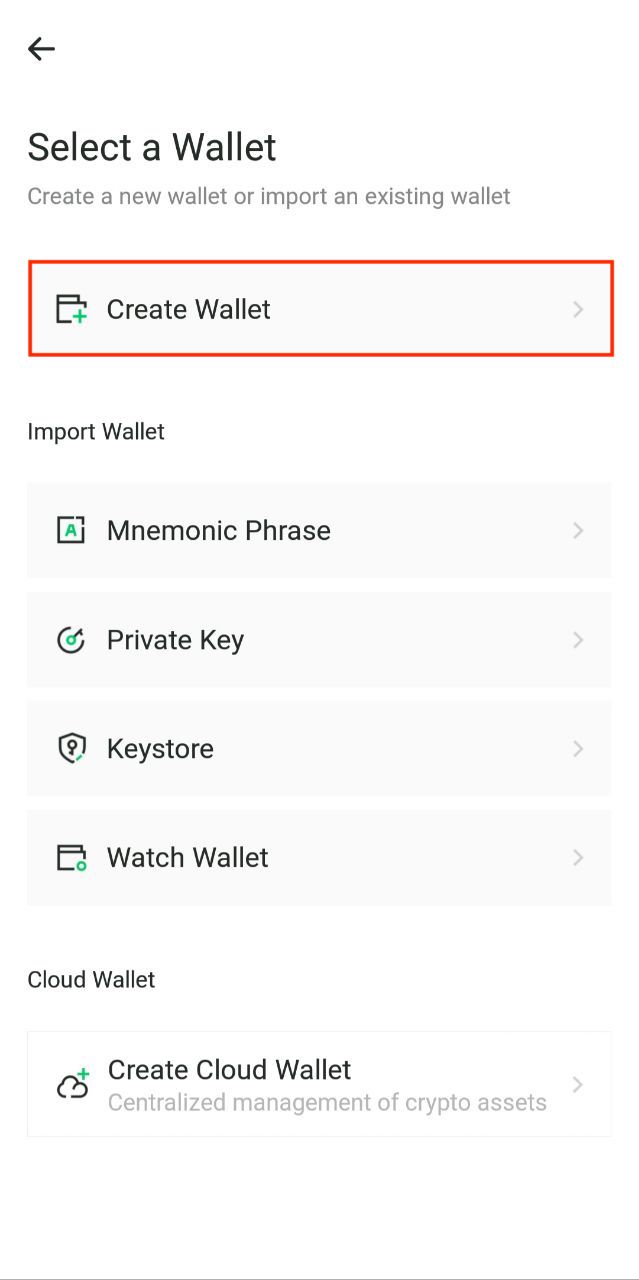Click the Keystore shield icon
Screen dimensions: 639x1280
click(x=71, y=749)
